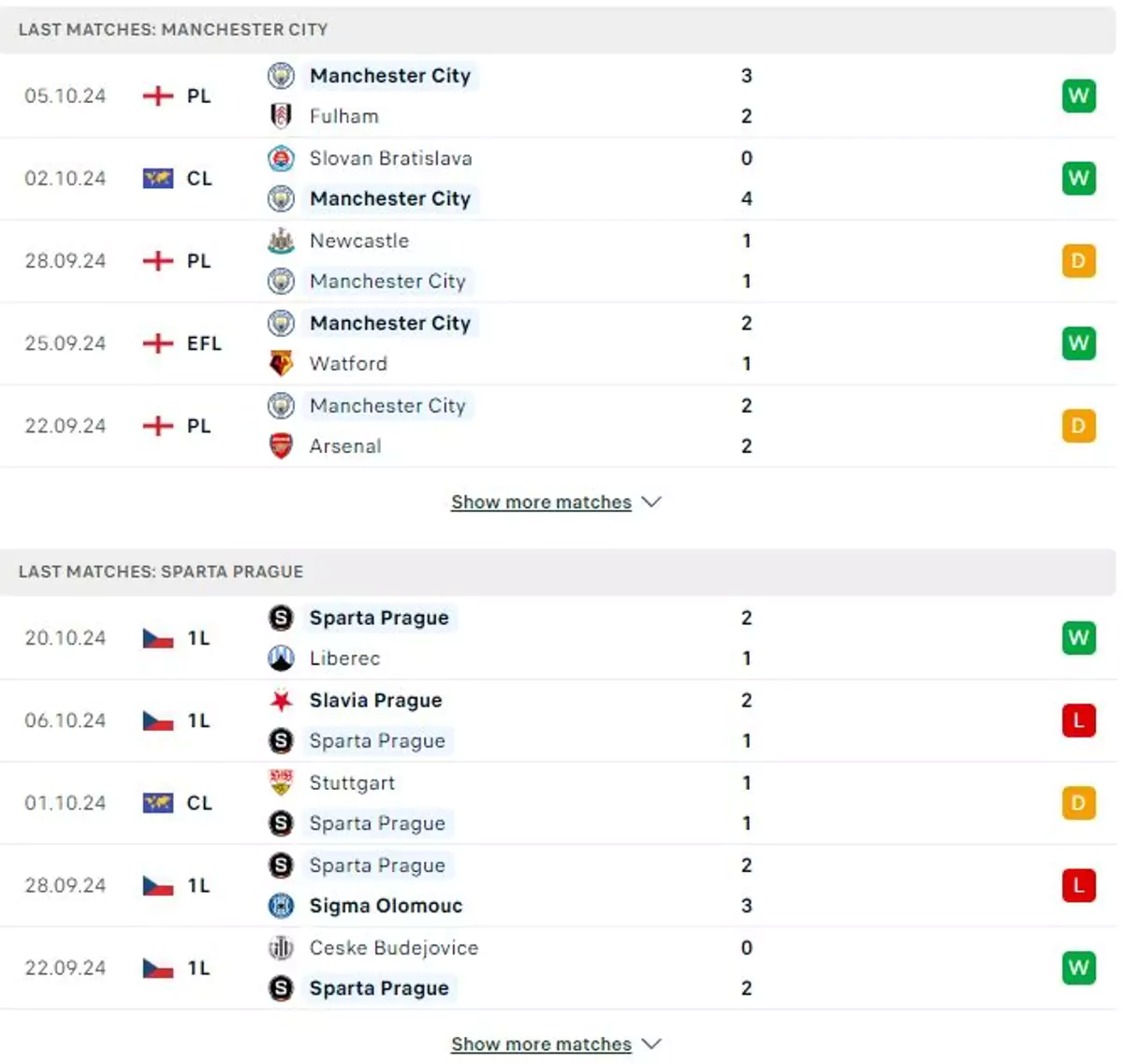Viewport: 1123px width, 1064px height.
Task: Click red L badge for Slavia Prague match
Action: [x=1078, y=721]
